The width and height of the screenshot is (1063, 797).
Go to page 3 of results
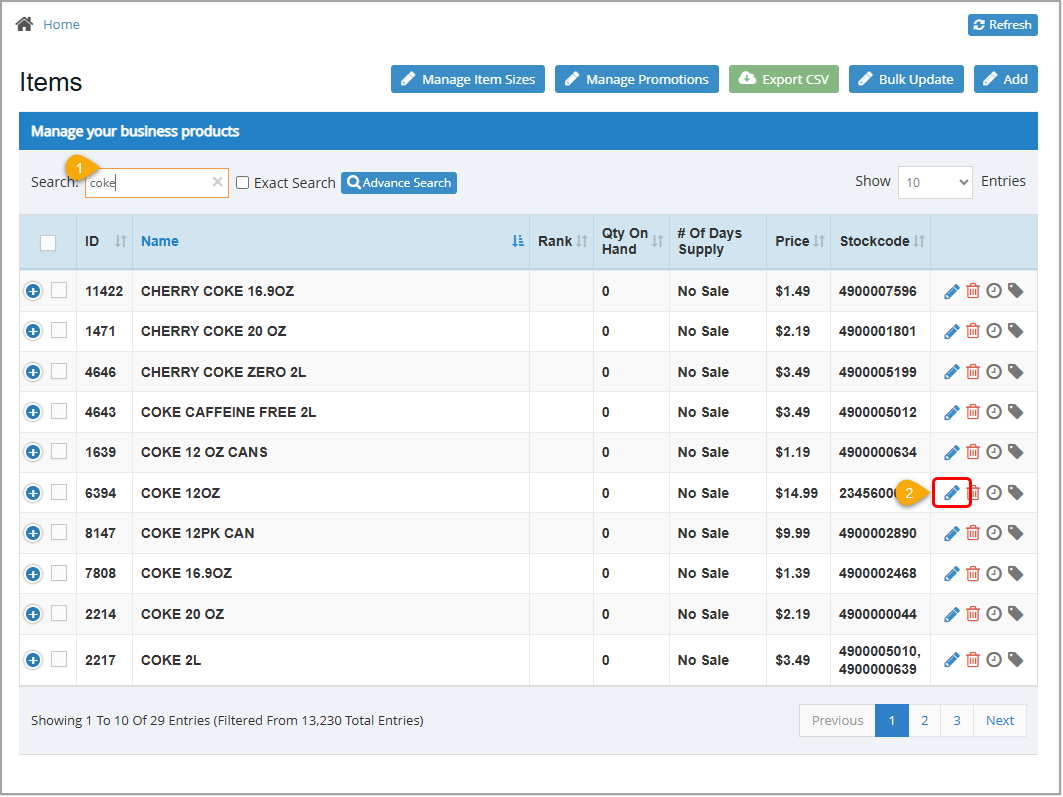(956, 720)
